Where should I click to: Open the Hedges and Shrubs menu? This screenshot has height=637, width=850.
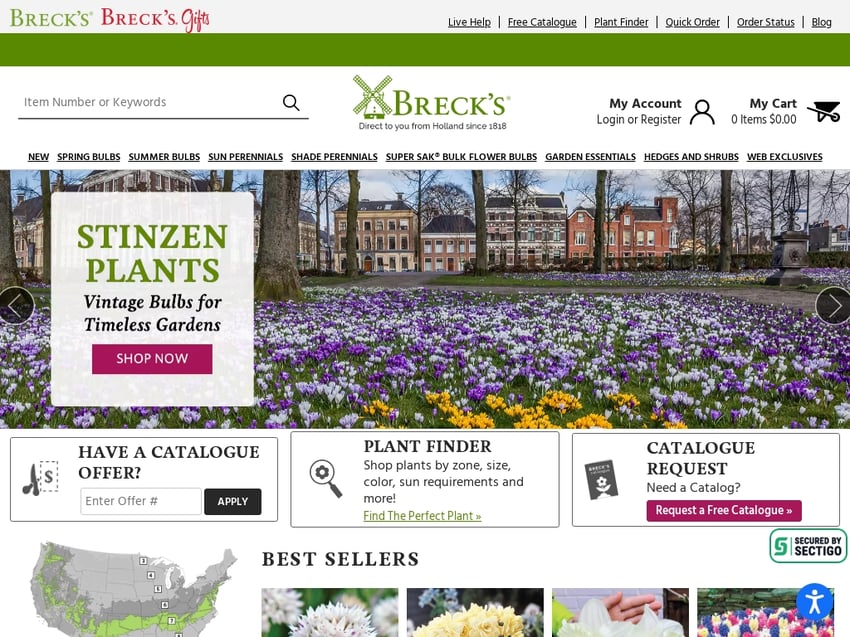(x=691, y=157)
